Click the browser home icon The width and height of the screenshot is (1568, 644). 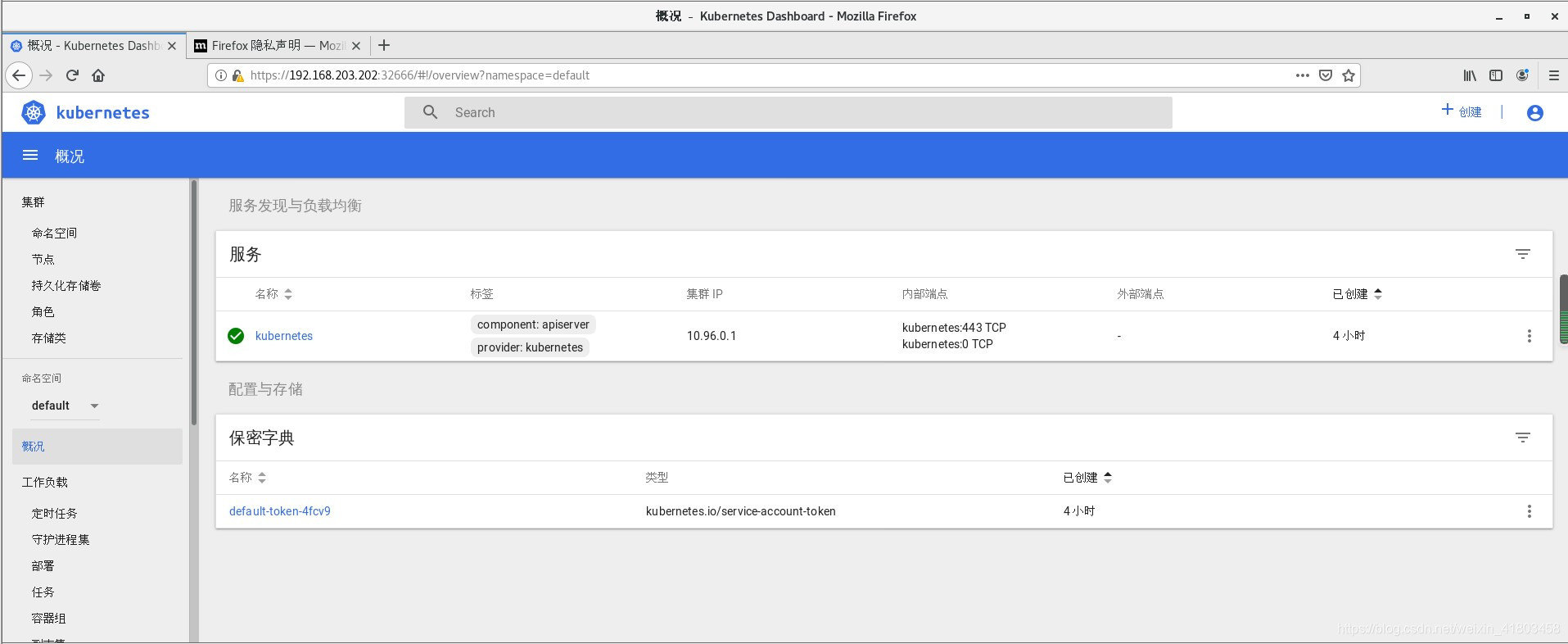98,75
